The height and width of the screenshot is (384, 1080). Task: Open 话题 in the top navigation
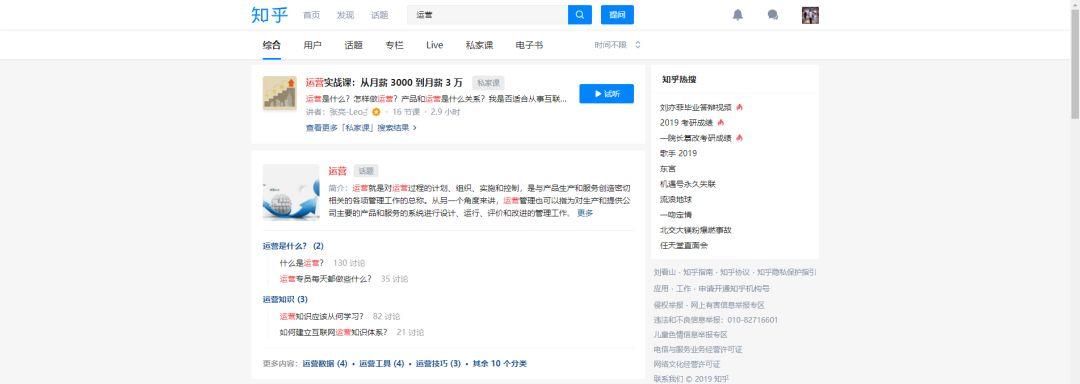pyautogui.click(x=380, y=15)
